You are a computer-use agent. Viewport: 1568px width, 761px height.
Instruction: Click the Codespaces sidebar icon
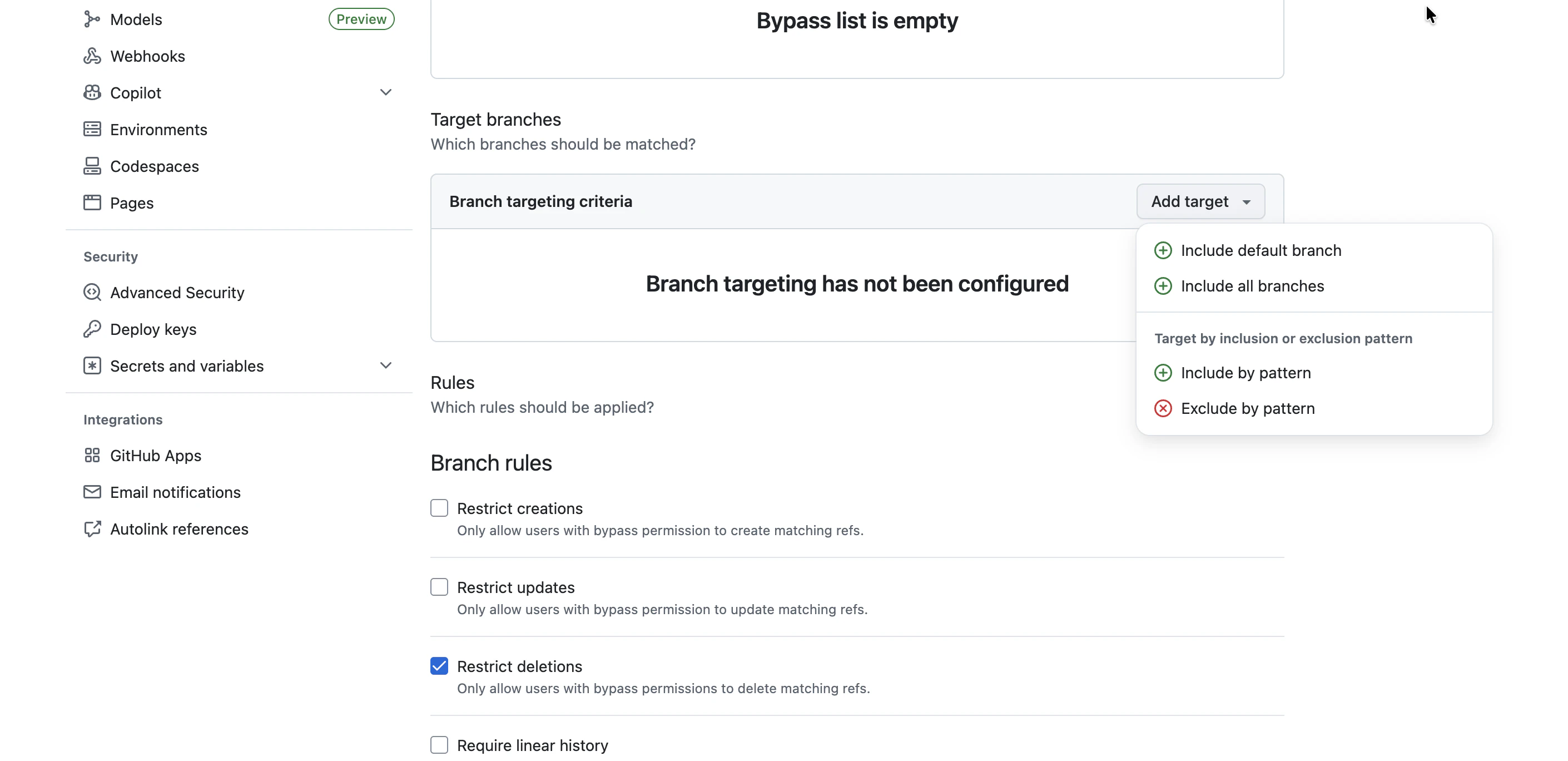coord(92,166)
